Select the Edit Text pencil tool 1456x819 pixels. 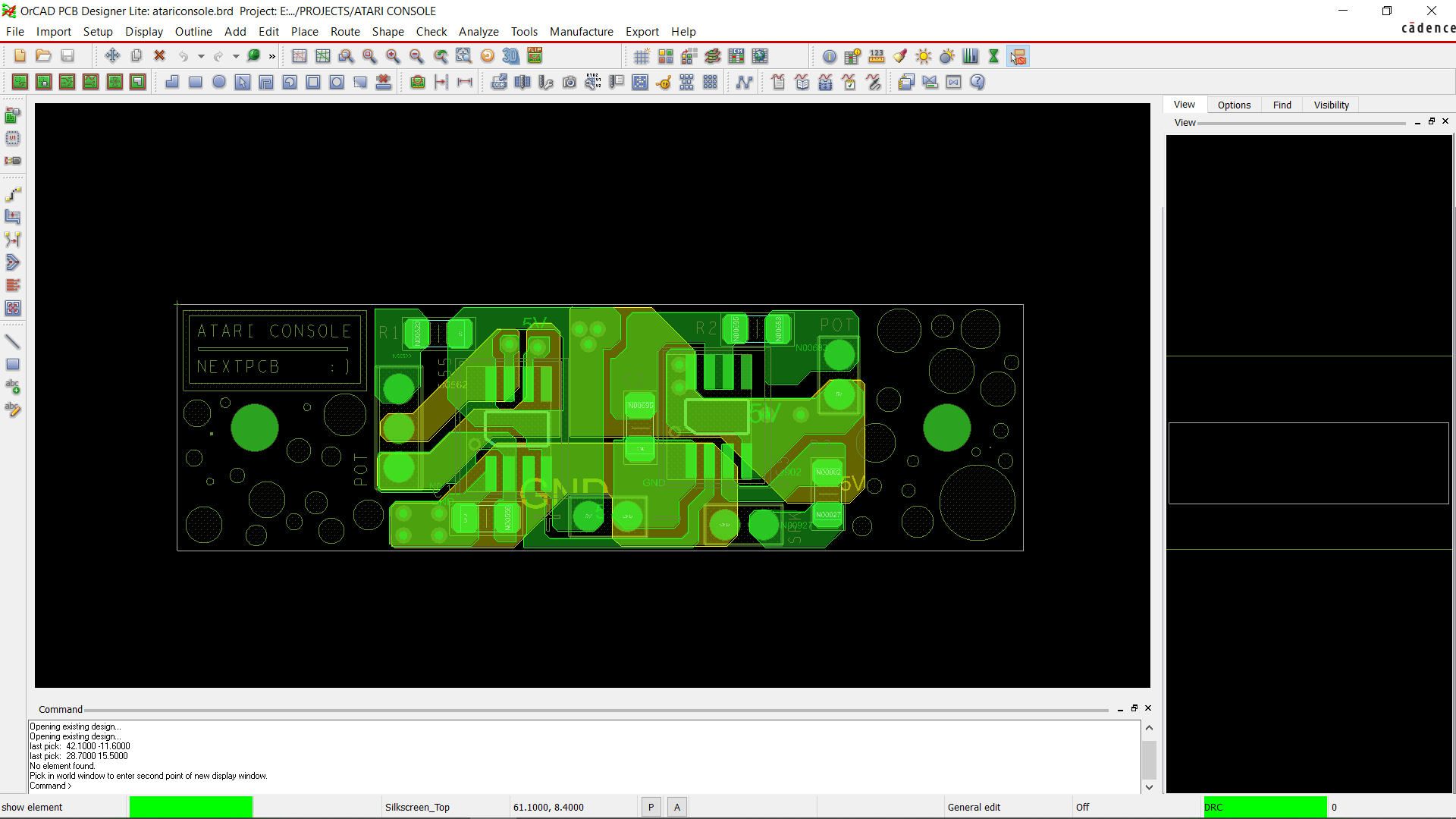[x=13, y=409]
